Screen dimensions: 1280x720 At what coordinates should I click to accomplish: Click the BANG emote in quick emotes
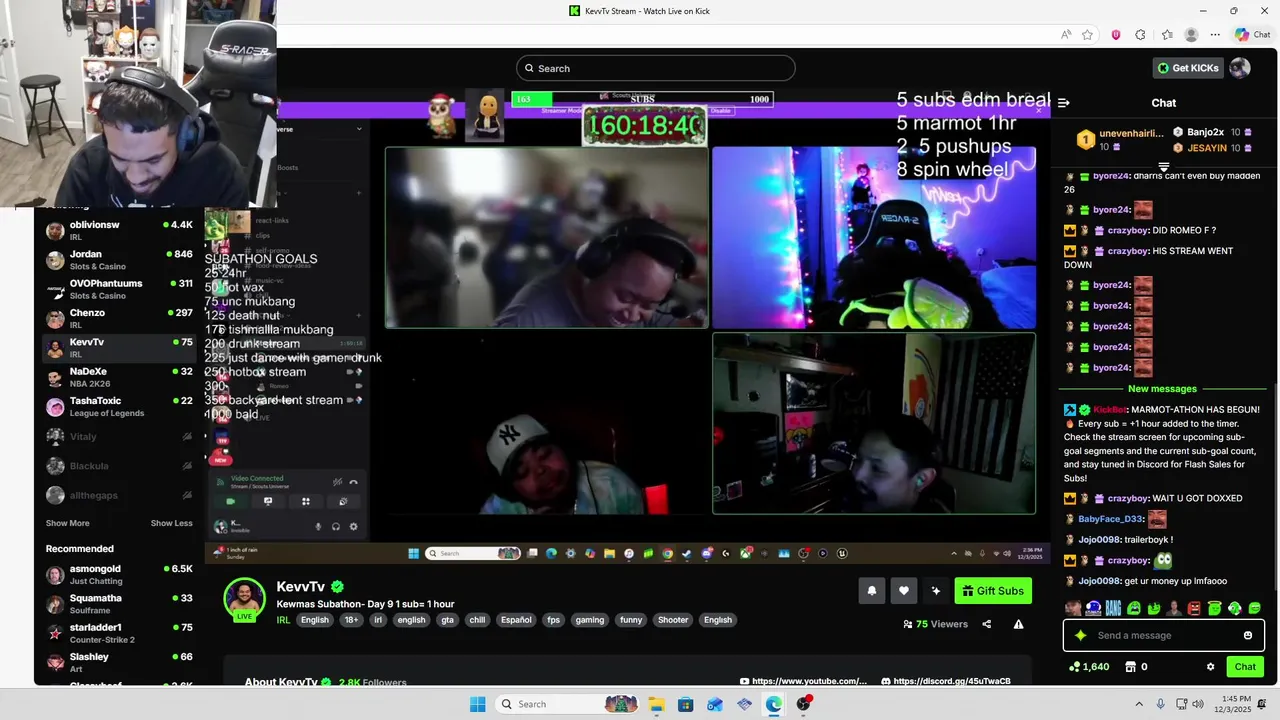[1113, 608]
